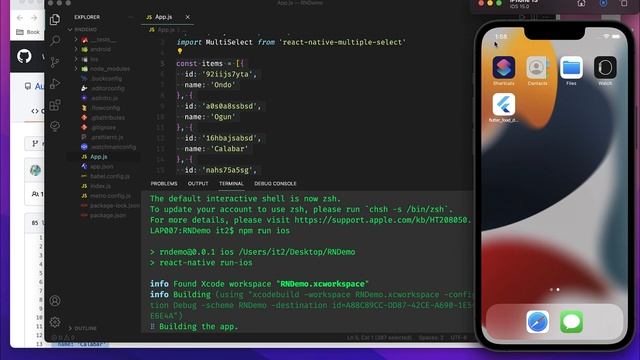Click the GitHub logo in browser window
This screenshot has width=640, height=360.
[x=24, y=56]
